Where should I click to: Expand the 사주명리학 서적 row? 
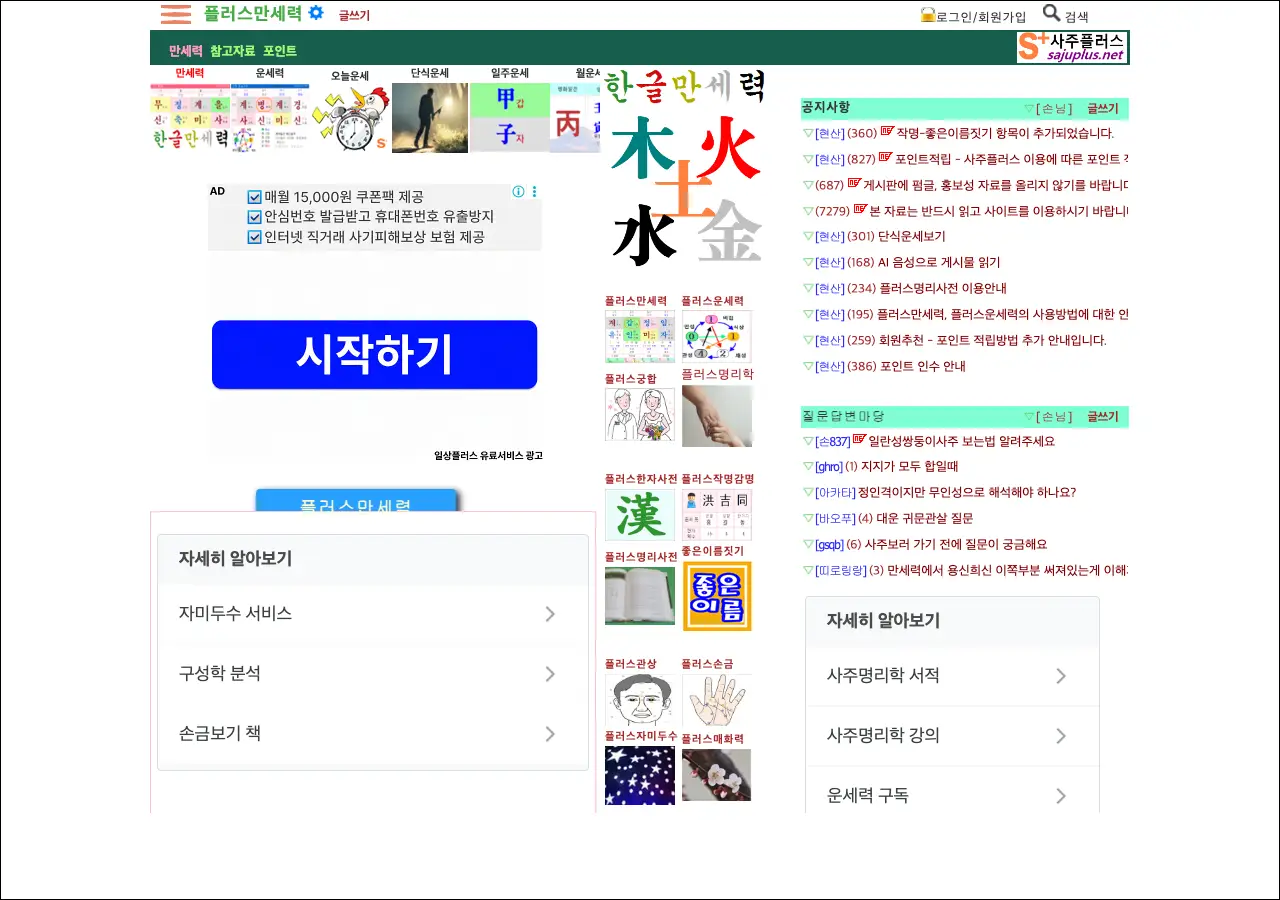click(951, 676)
